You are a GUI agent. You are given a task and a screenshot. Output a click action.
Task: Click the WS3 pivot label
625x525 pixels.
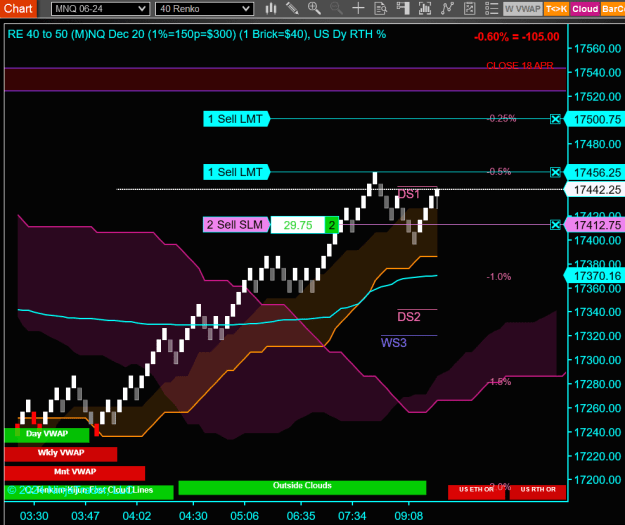click(394, 343)
